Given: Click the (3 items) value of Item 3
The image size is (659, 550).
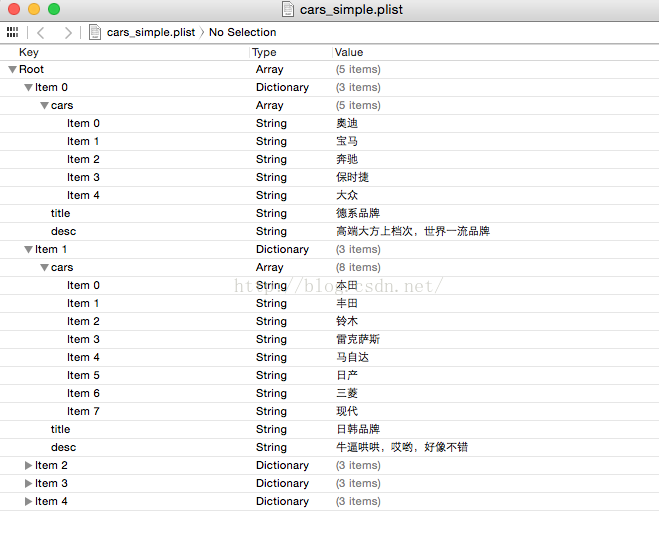Looking at the screenshot, I should (x=358, y=484).
